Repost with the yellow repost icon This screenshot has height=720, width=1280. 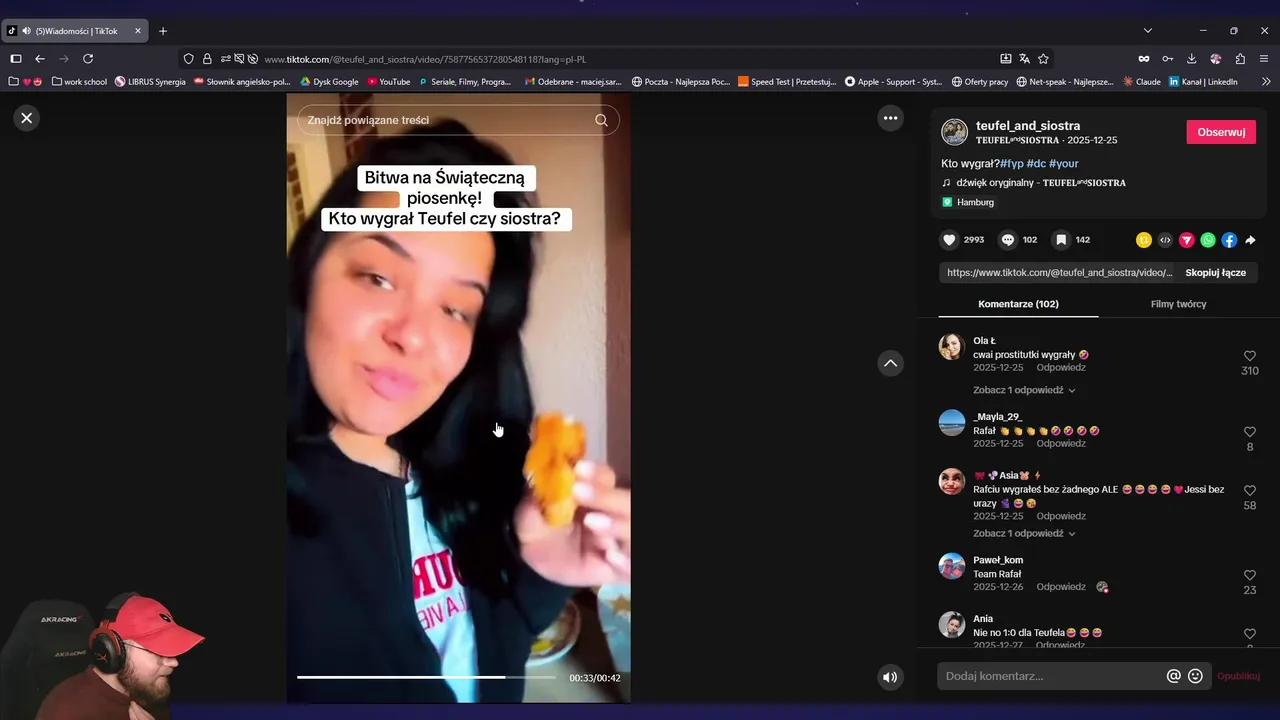pos(1144,240)
